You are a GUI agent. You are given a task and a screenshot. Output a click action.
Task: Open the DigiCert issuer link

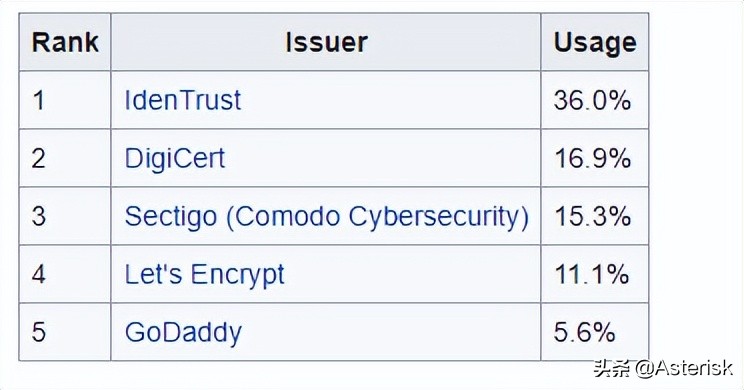click(175, 158)
